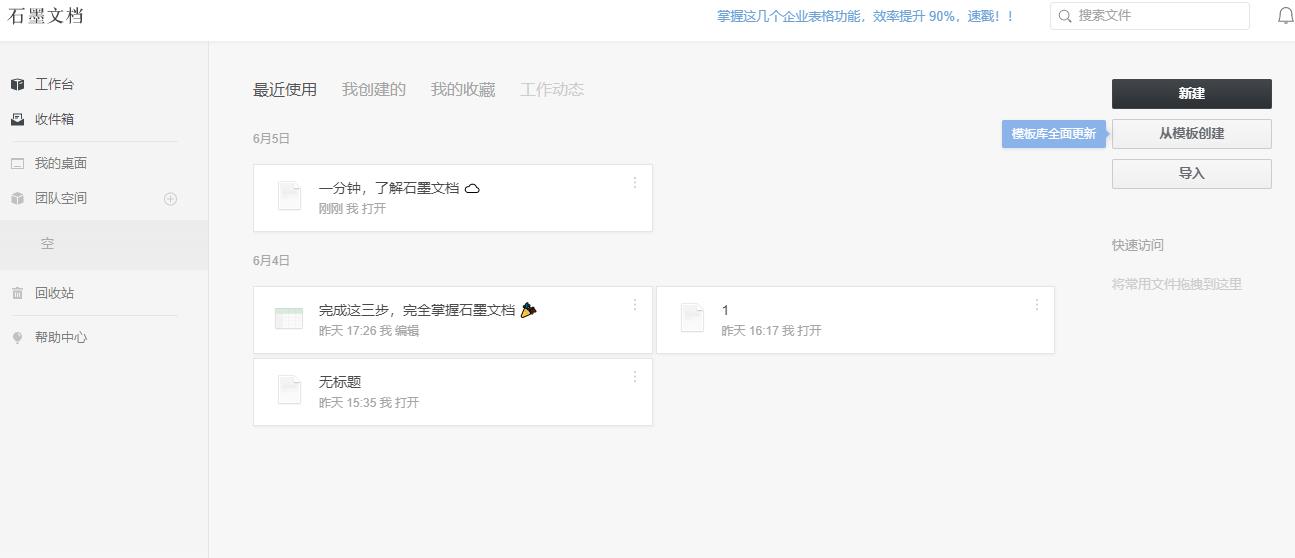Switch to the 我创建的 tab
This screenshot has height=558, width=1295.
(x=374, y=90)
